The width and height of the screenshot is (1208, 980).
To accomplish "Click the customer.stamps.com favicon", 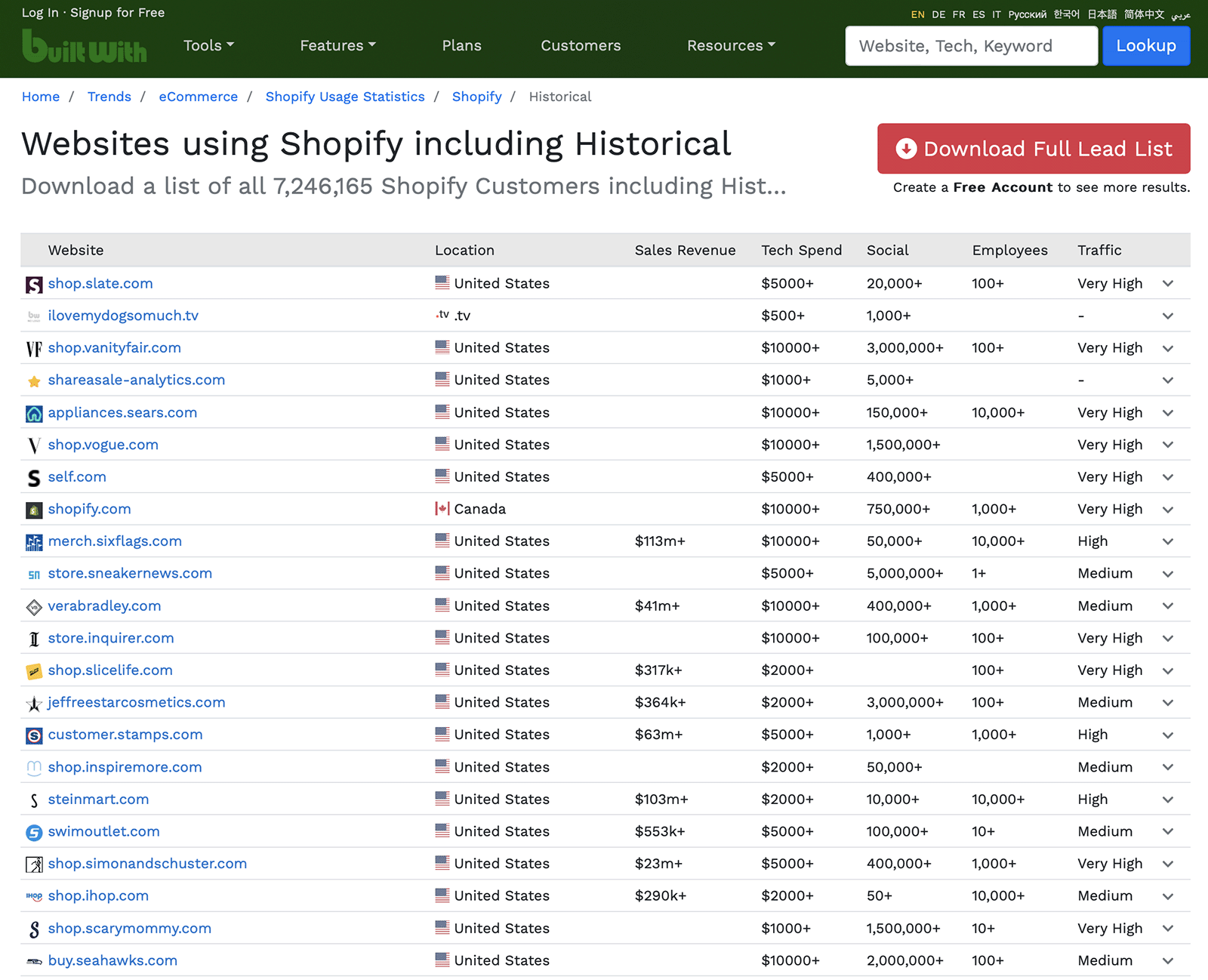I will click(34, 735).
